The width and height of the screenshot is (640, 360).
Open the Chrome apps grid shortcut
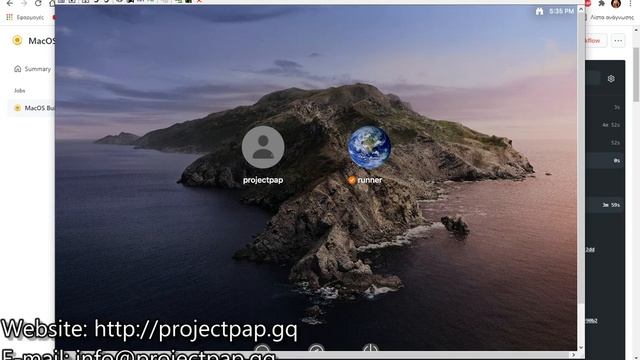pos(9,17)
